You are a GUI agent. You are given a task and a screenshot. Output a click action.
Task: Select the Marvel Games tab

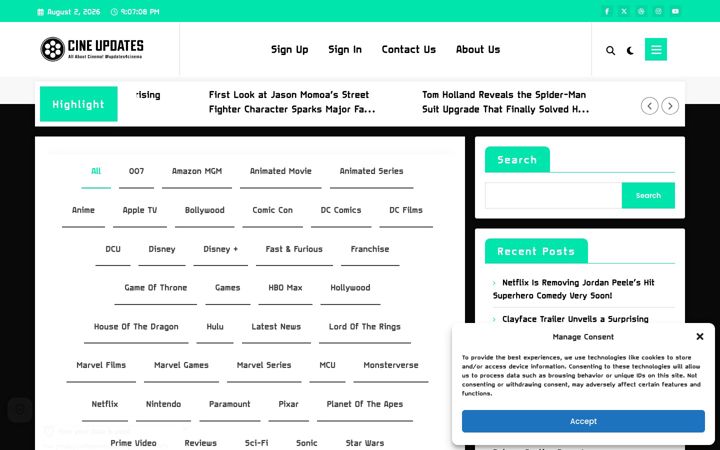181,366
